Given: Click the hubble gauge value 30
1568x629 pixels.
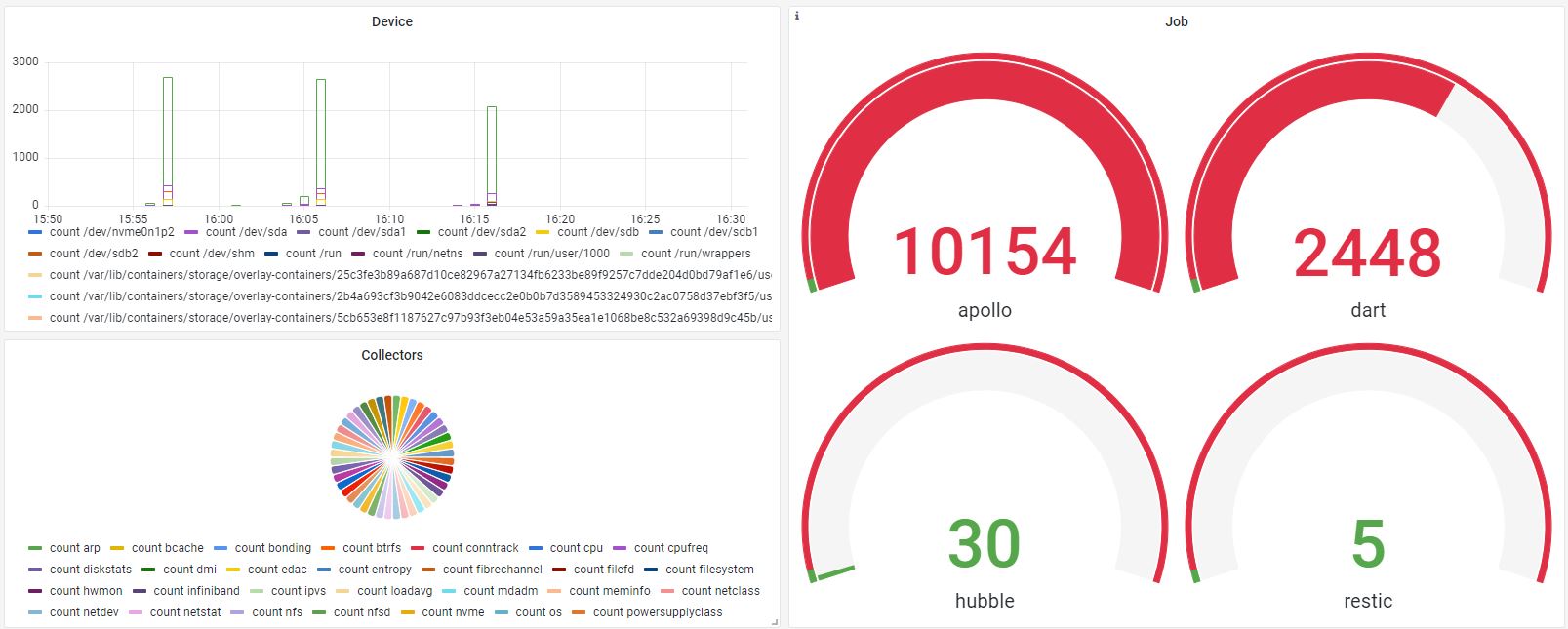Looking at the screenshot, I should coord(985,543).
